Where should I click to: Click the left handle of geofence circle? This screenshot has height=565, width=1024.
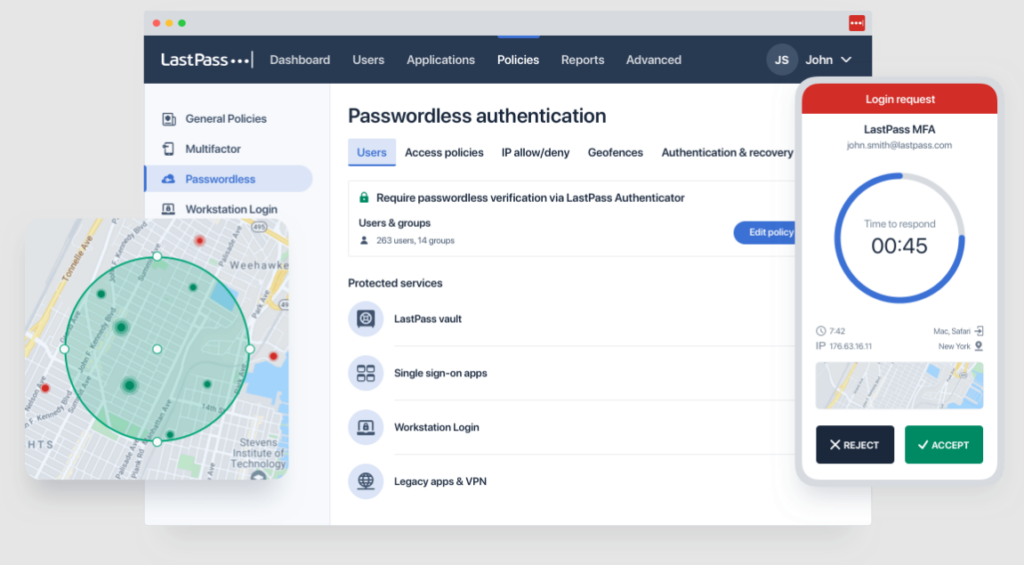65,349
